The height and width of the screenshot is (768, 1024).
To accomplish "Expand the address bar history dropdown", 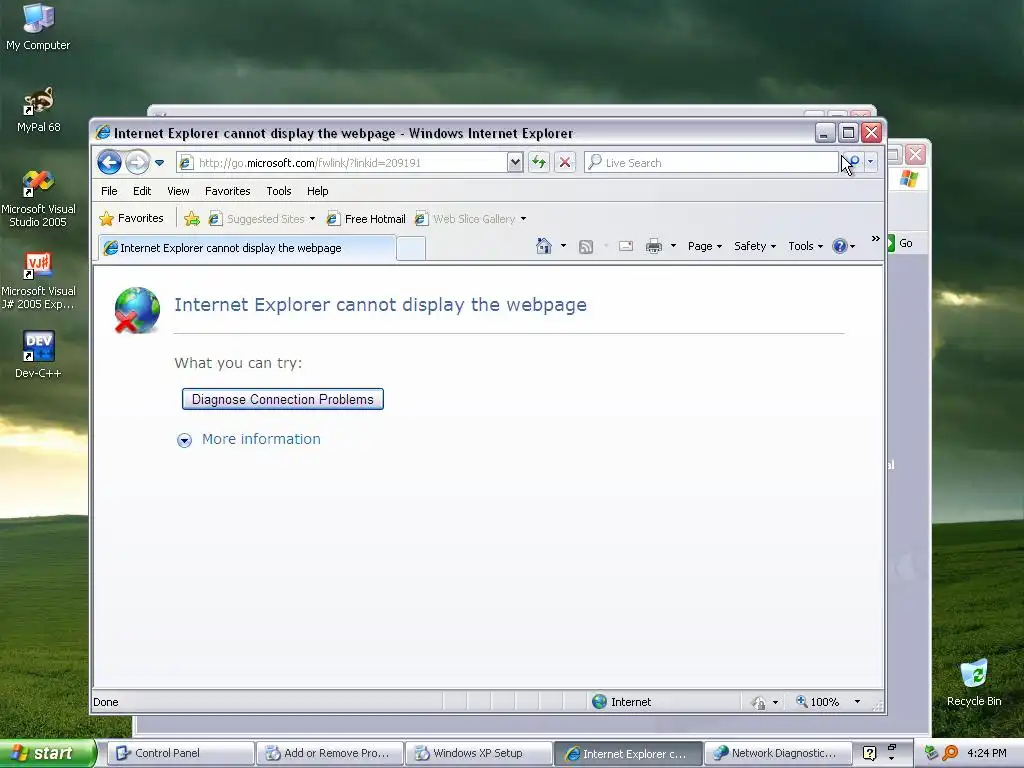I will pos(515,163).
